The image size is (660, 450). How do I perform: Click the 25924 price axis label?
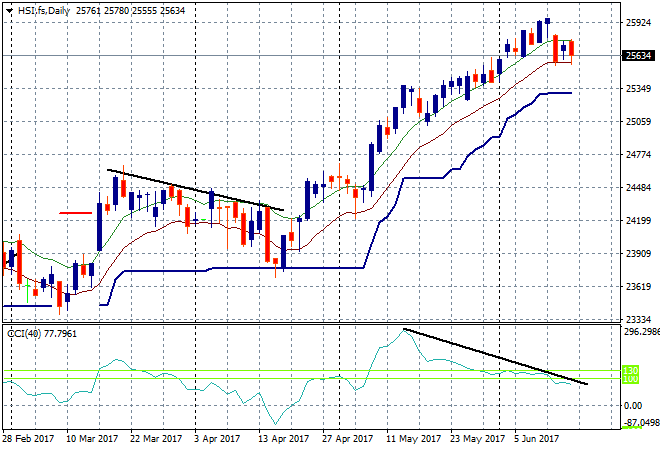[639, 23]
